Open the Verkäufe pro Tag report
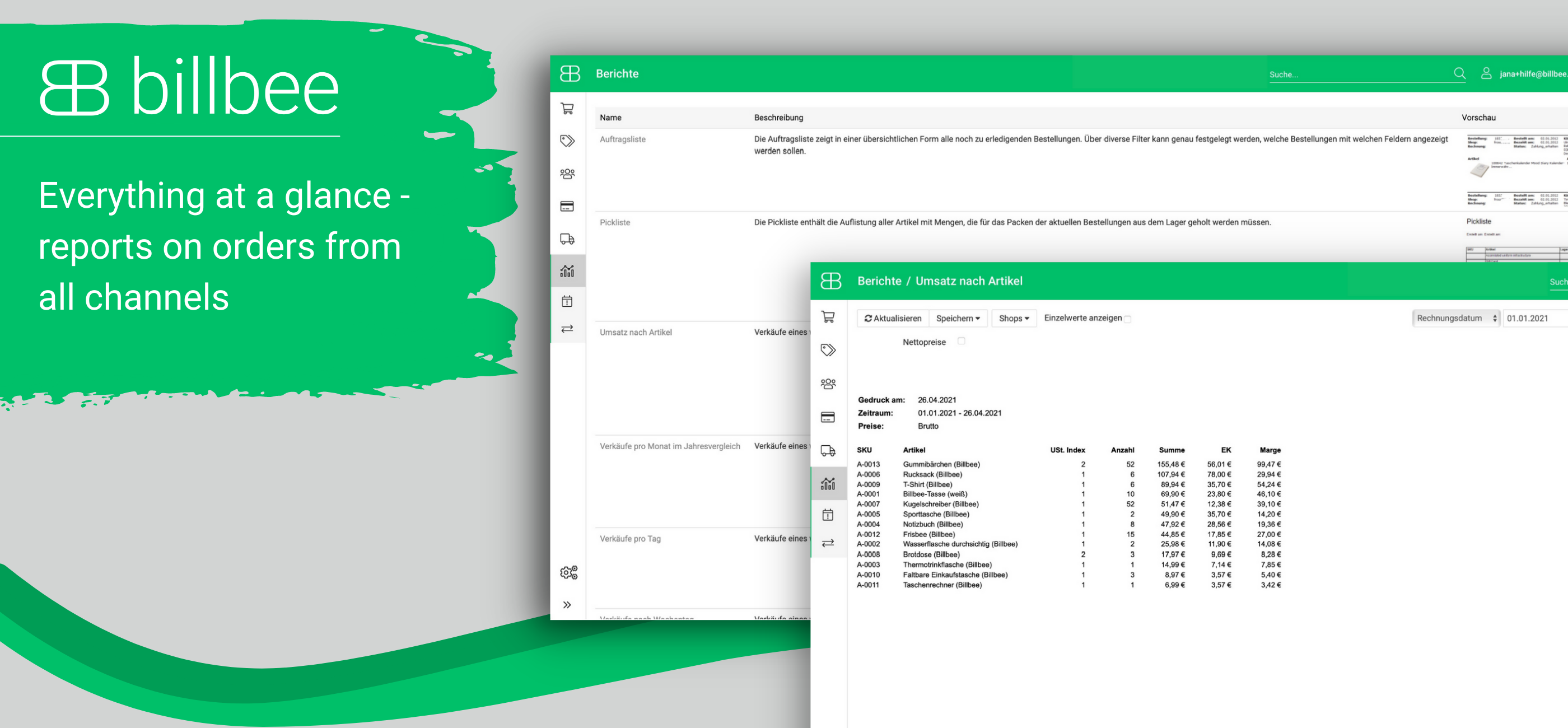The width and height of the screenshot is (1568, 728). (x=630, y=539)
